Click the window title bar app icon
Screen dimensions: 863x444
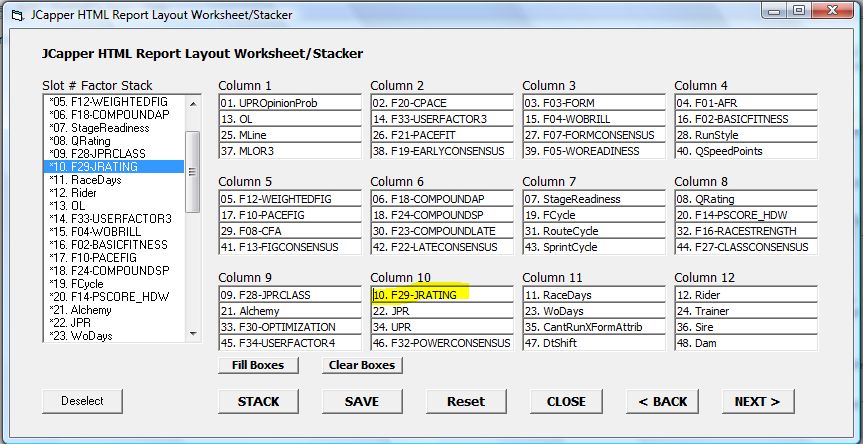tap(19, 15)
